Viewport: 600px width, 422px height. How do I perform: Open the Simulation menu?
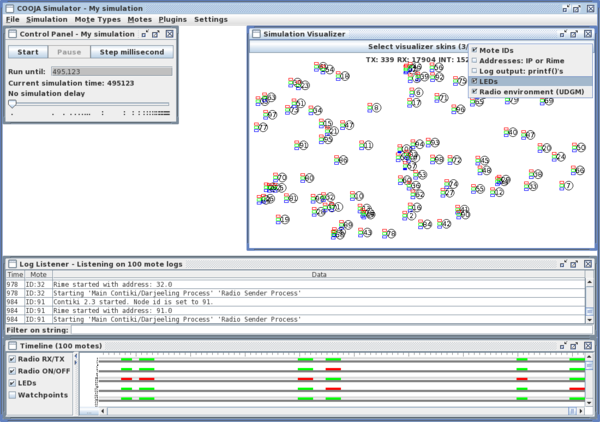[x=46, y=19]
